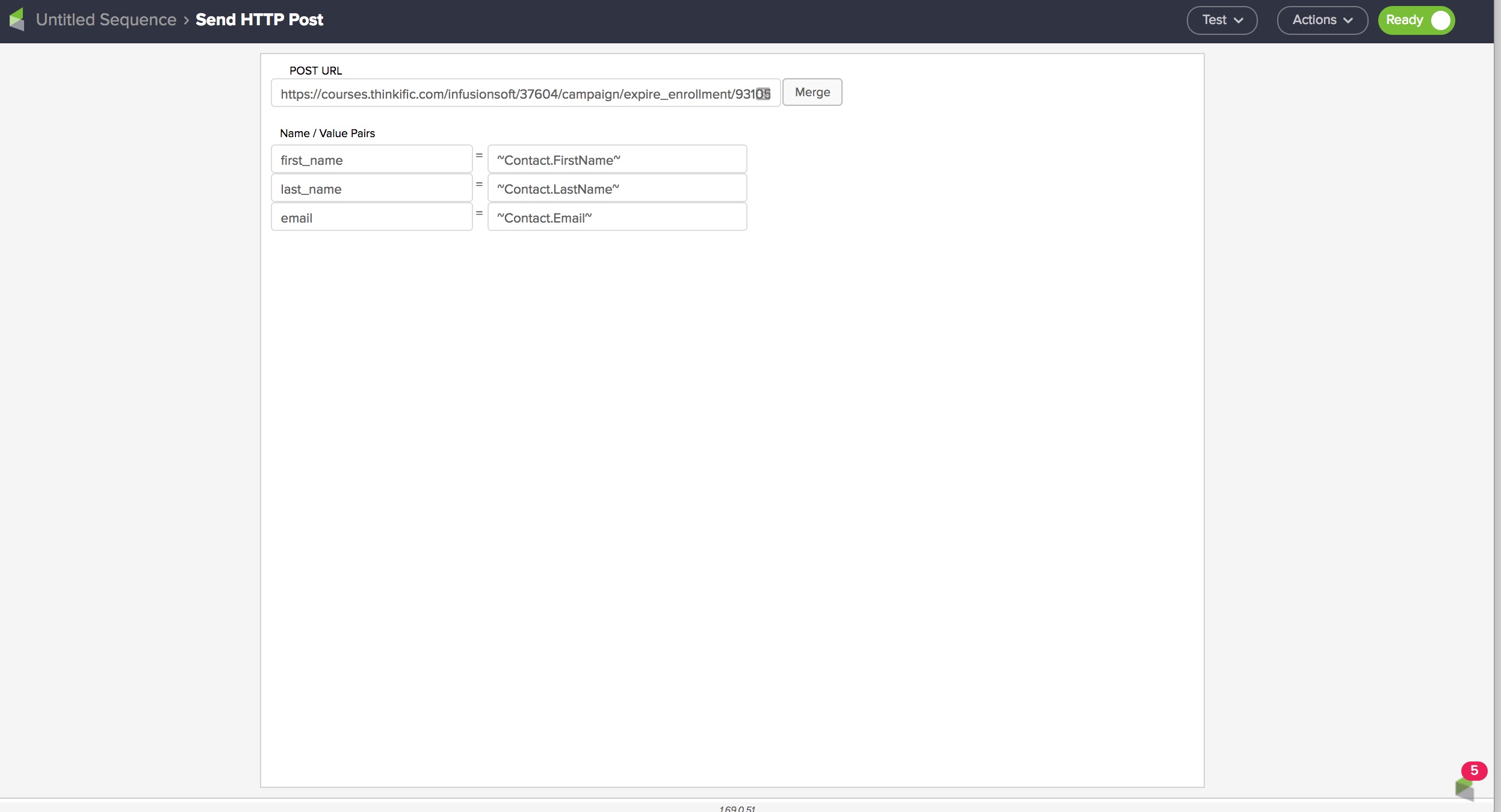
Task: Click the version number text at the bottom
Action: (737, 808)
